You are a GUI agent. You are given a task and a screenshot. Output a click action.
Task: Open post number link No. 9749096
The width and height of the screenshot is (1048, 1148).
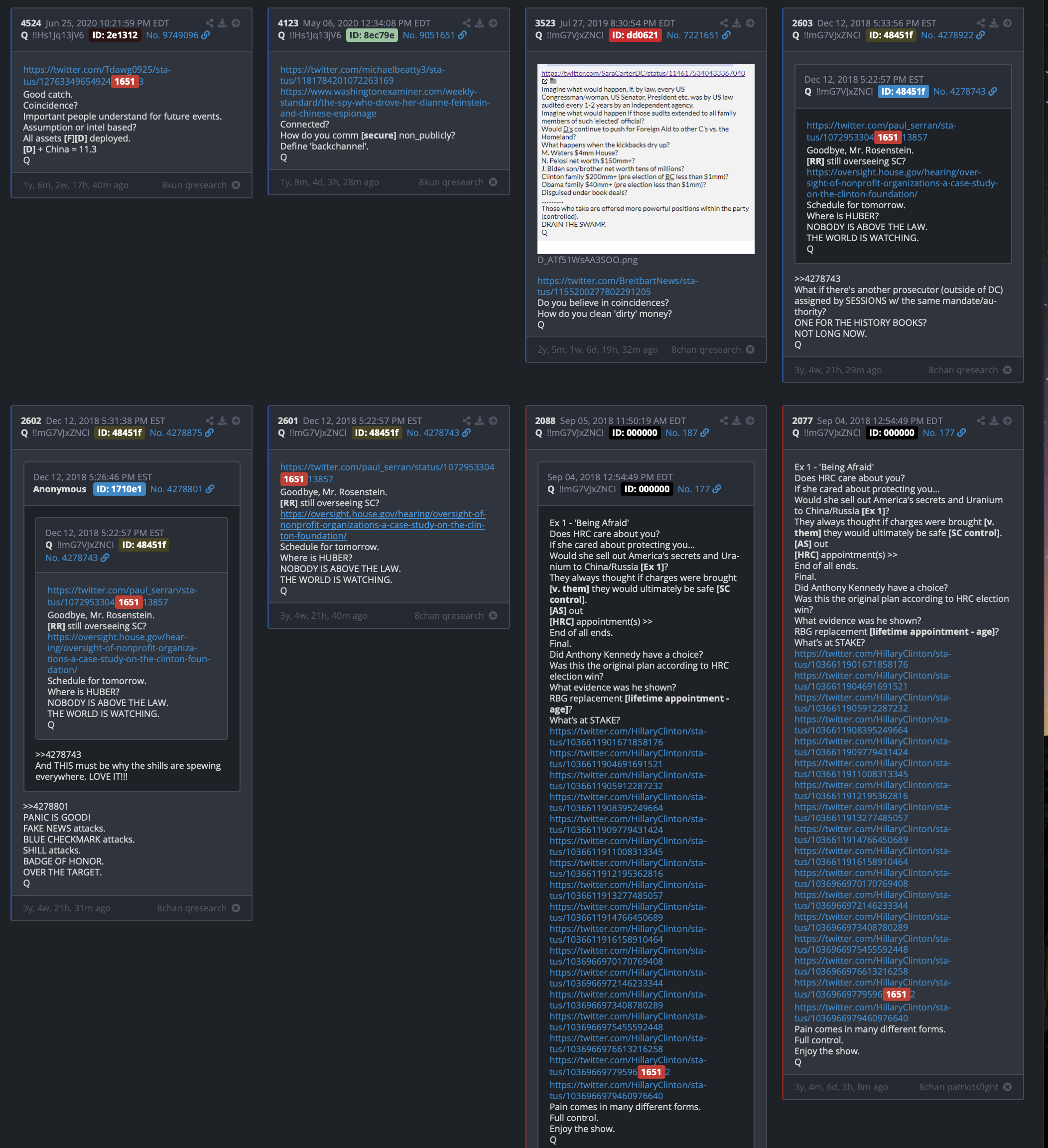172,35
